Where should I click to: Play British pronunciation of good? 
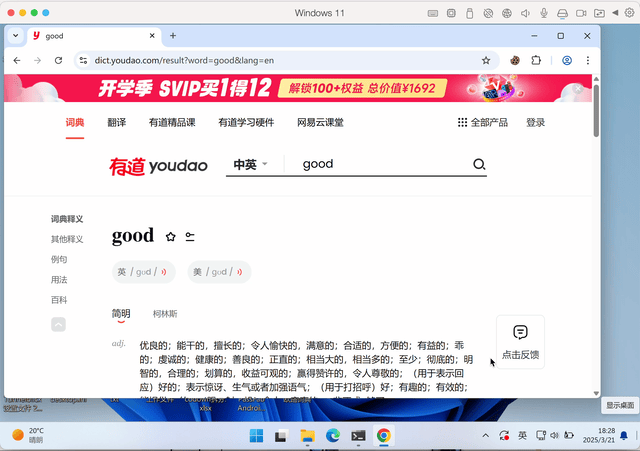tap(164, 272)
